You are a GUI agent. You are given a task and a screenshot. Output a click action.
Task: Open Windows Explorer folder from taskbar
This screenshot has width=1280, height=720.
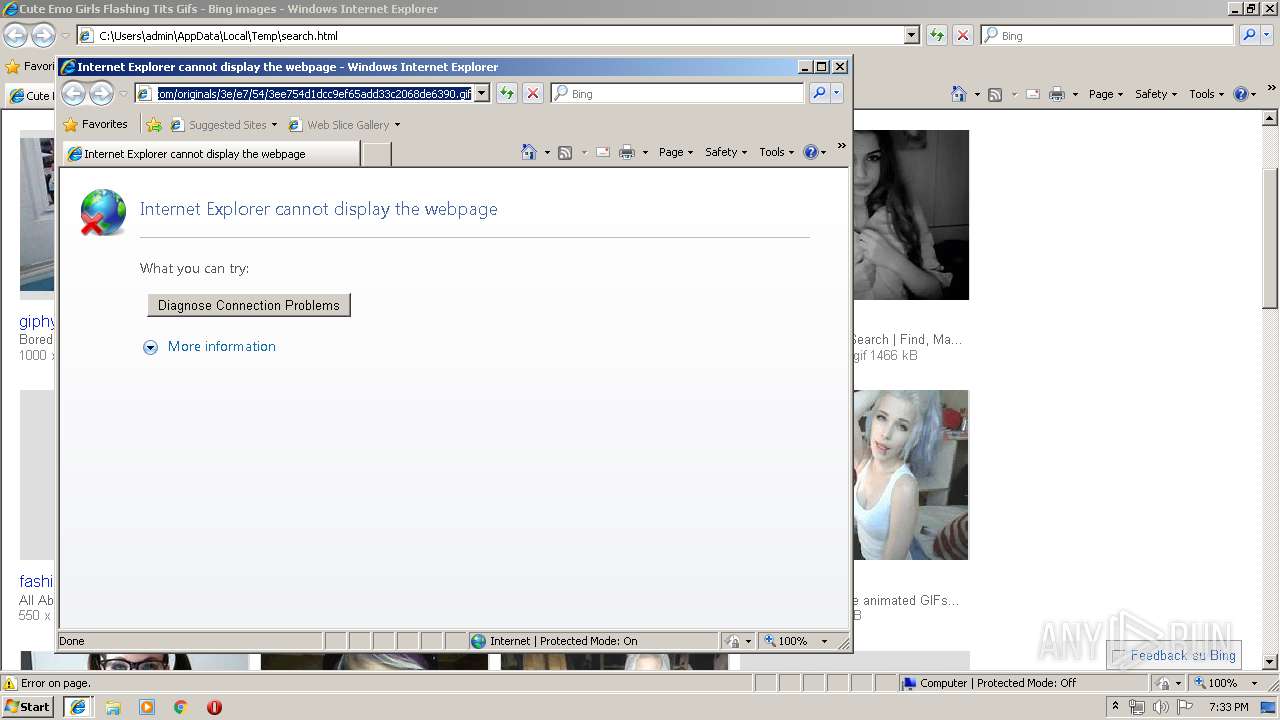coord(113,707)
